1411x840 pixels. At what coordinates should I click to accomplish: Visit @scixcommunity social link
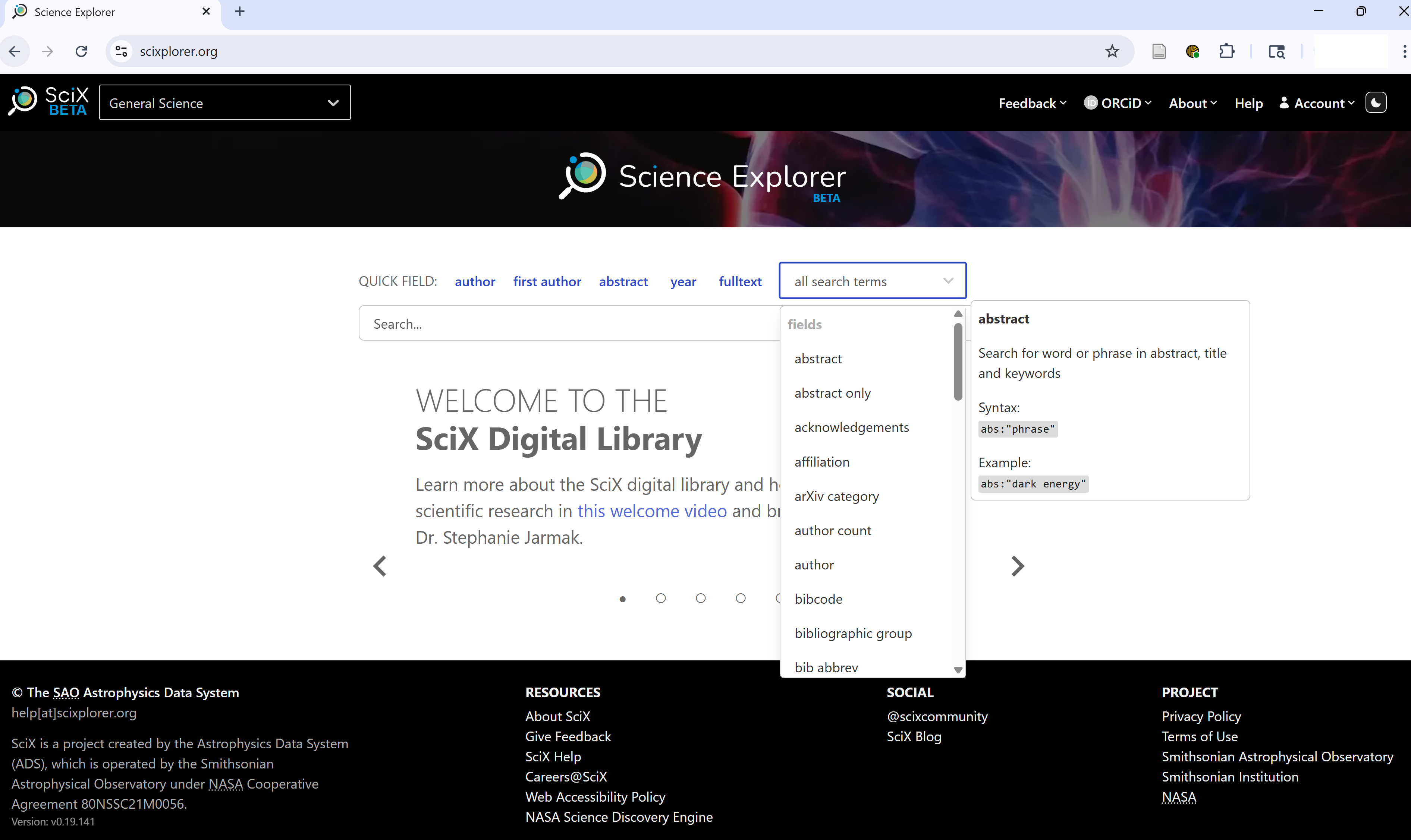pyautogui.click(x=937, y=716)
